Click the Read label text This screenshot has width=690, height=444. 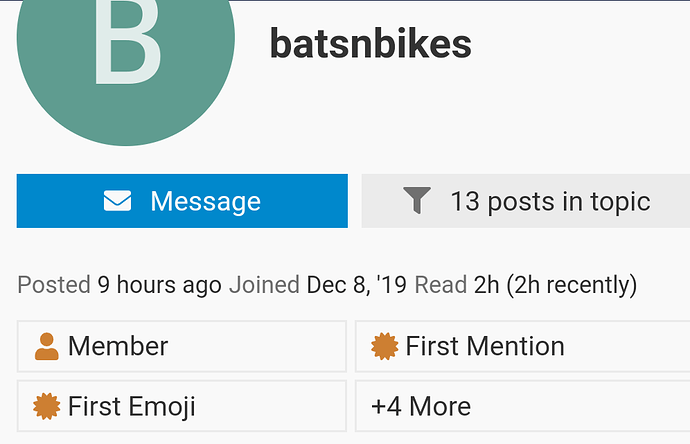point(440,285)
